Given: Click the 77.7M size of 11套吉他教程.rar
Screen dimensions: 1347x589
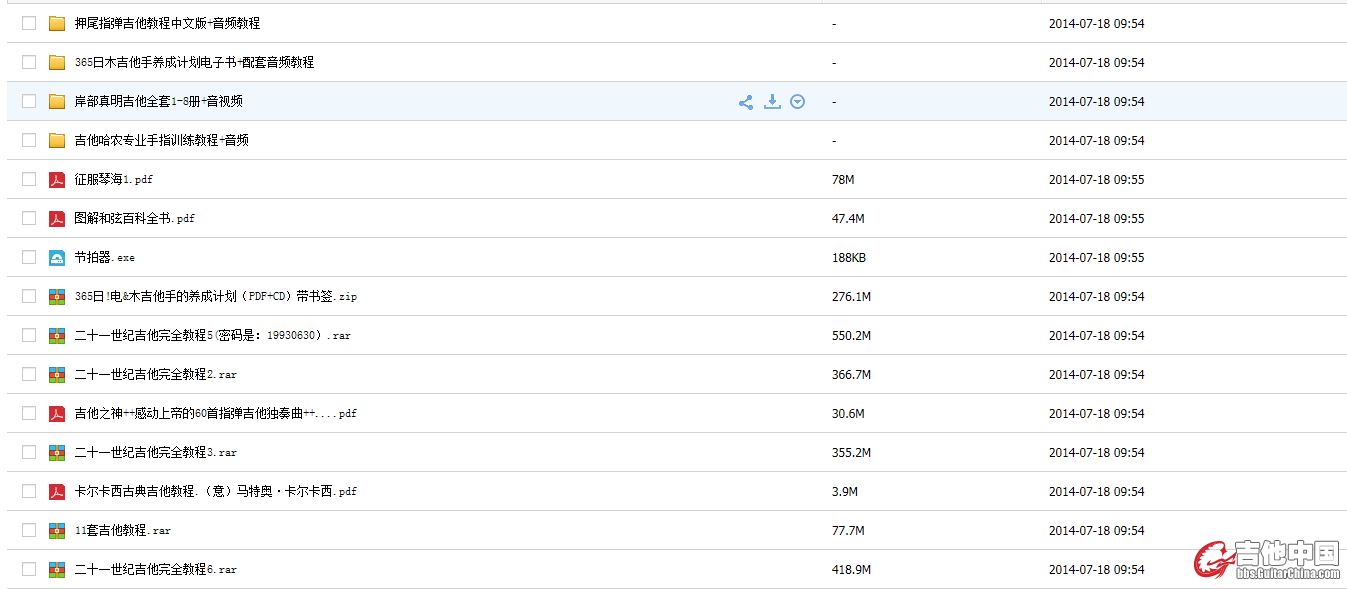Looking at the screenshot, I should point(848,531).
